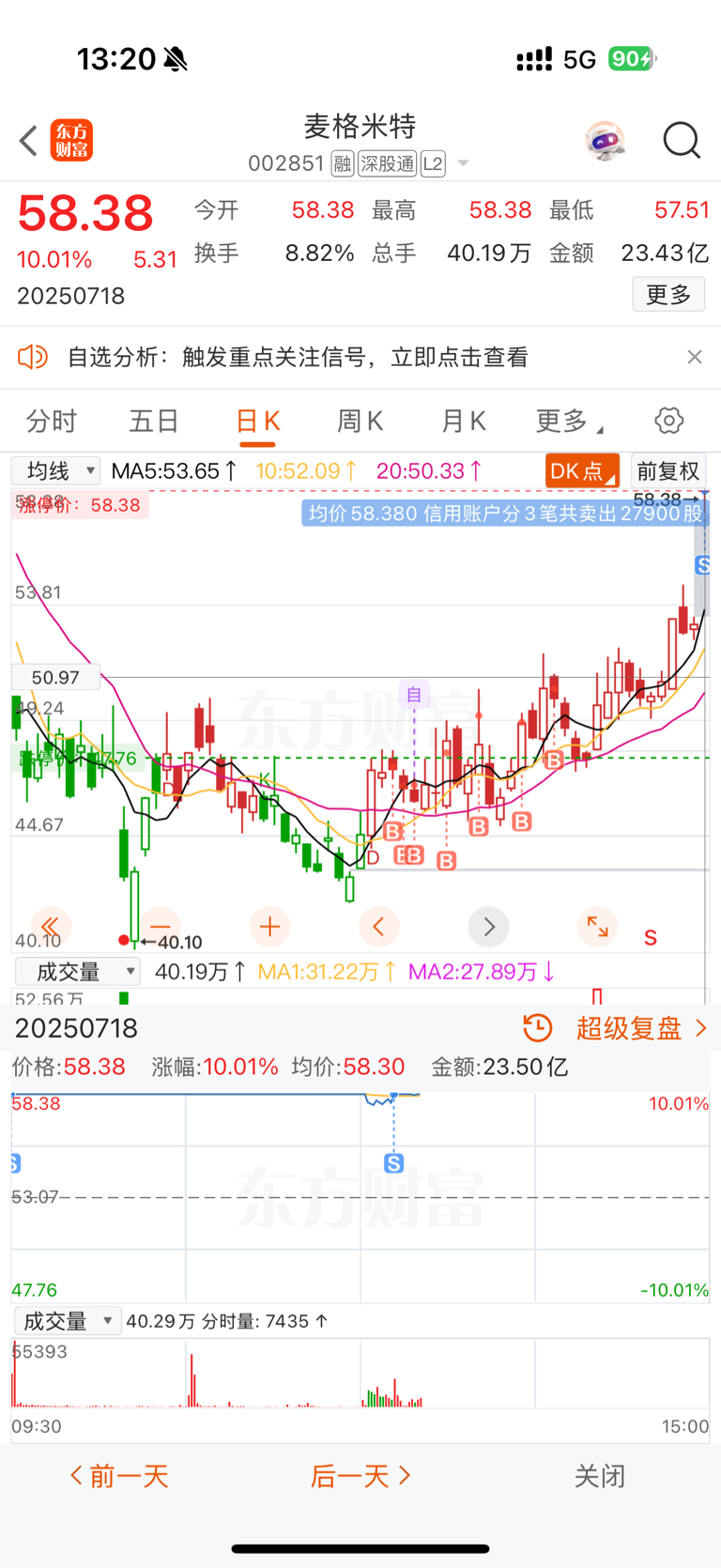721x1568 pixels.
Task: Click the 深股通 badge
Action: (x=388, y=164)
